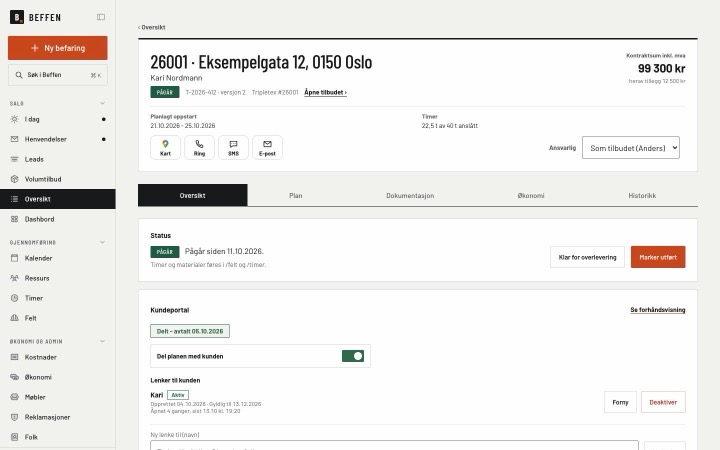
Task: Focus the Søk i Beffen search field
Action: [58, 75]
